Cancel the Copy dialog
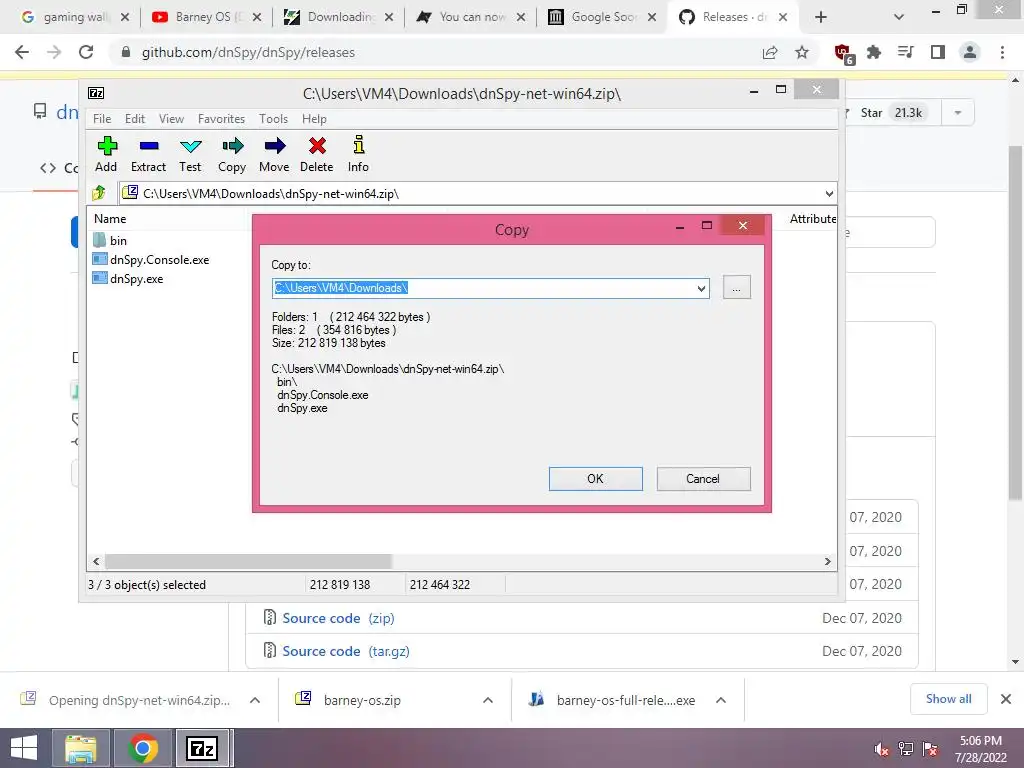This screenshot has height=768, width=1024. point(703,479)
